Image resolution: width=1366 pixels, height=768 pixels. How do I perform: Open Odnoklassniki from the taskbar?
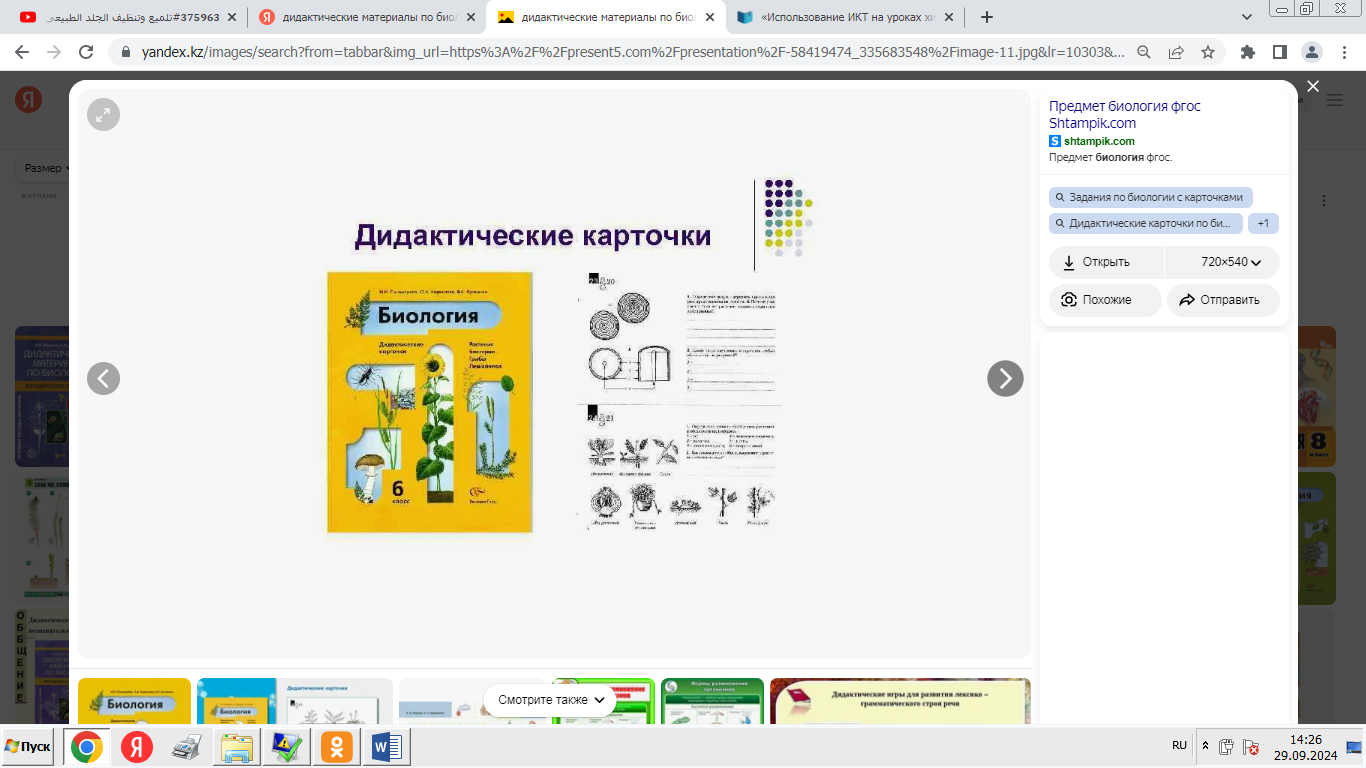(337, 747)
